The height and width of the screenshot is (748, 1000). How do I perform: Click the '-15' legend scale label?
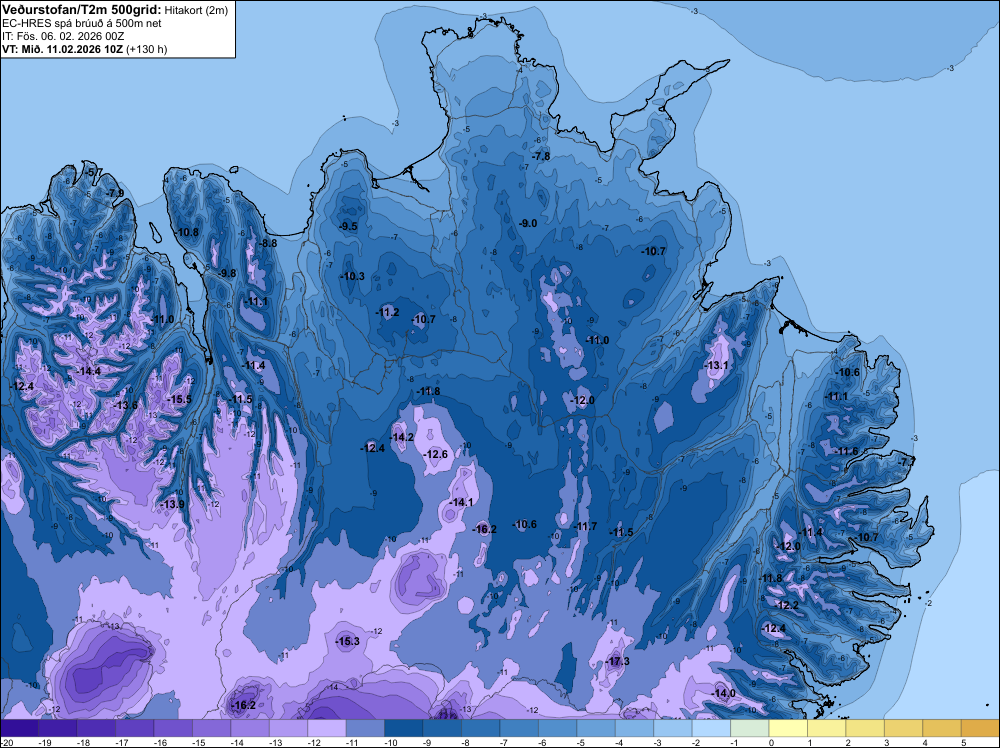198,743
